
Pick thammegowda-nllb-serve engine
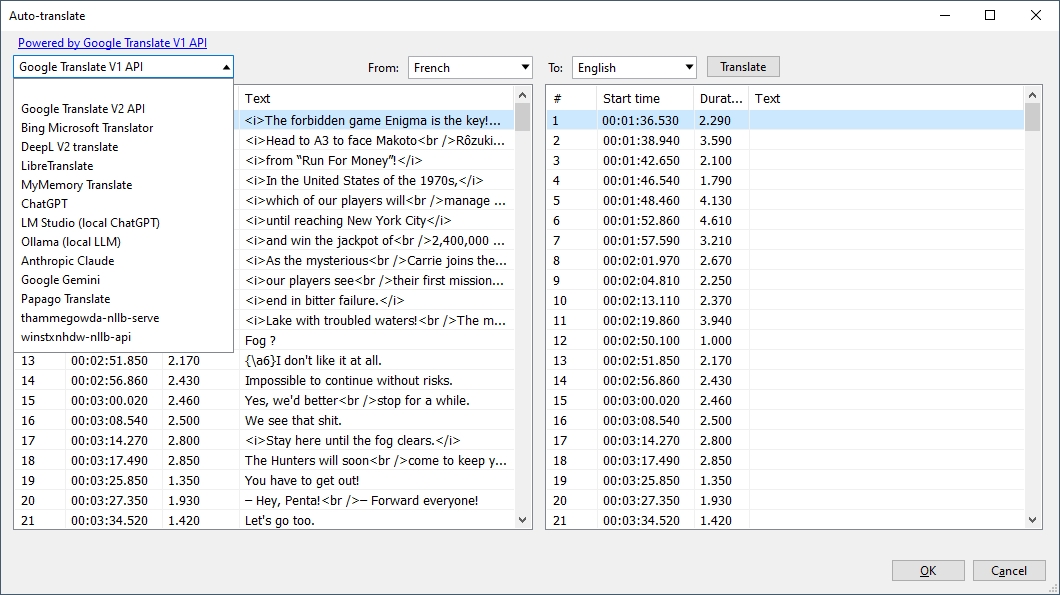(90, 318)
